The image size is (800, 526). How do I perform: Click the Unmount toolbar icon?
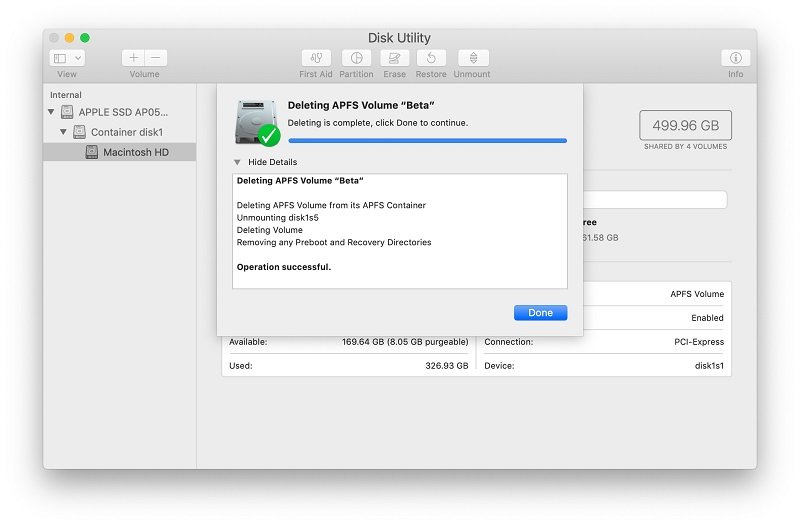tap(473, 58)
